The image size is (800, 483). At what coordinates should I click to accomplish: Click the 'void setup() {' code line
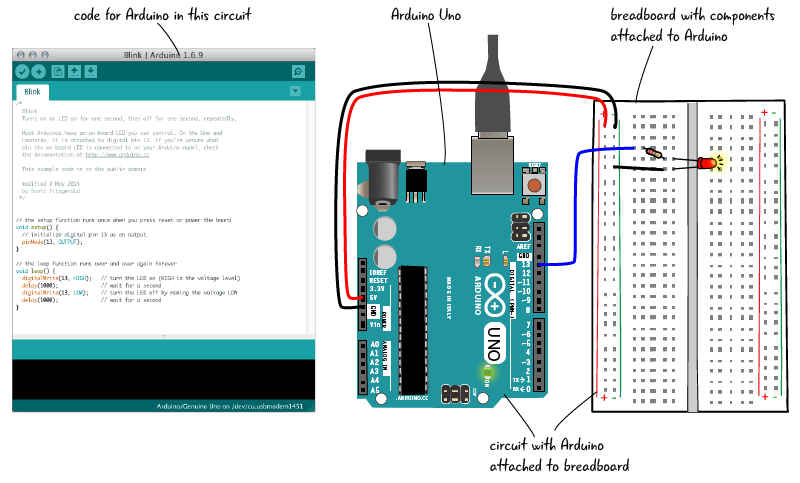(x=37, y=227)
